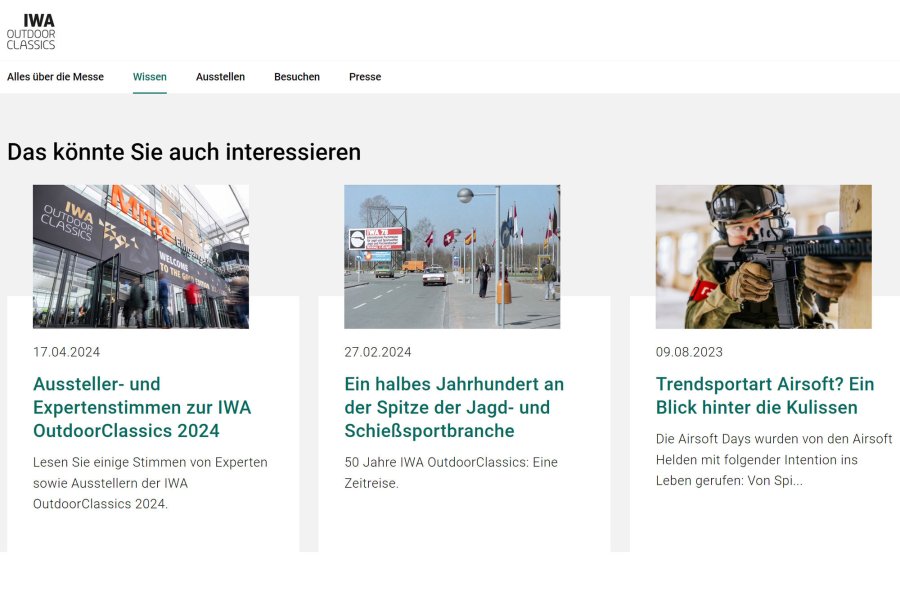
Task: Open the Alles über die Messe menu
Action: [55, 77]
